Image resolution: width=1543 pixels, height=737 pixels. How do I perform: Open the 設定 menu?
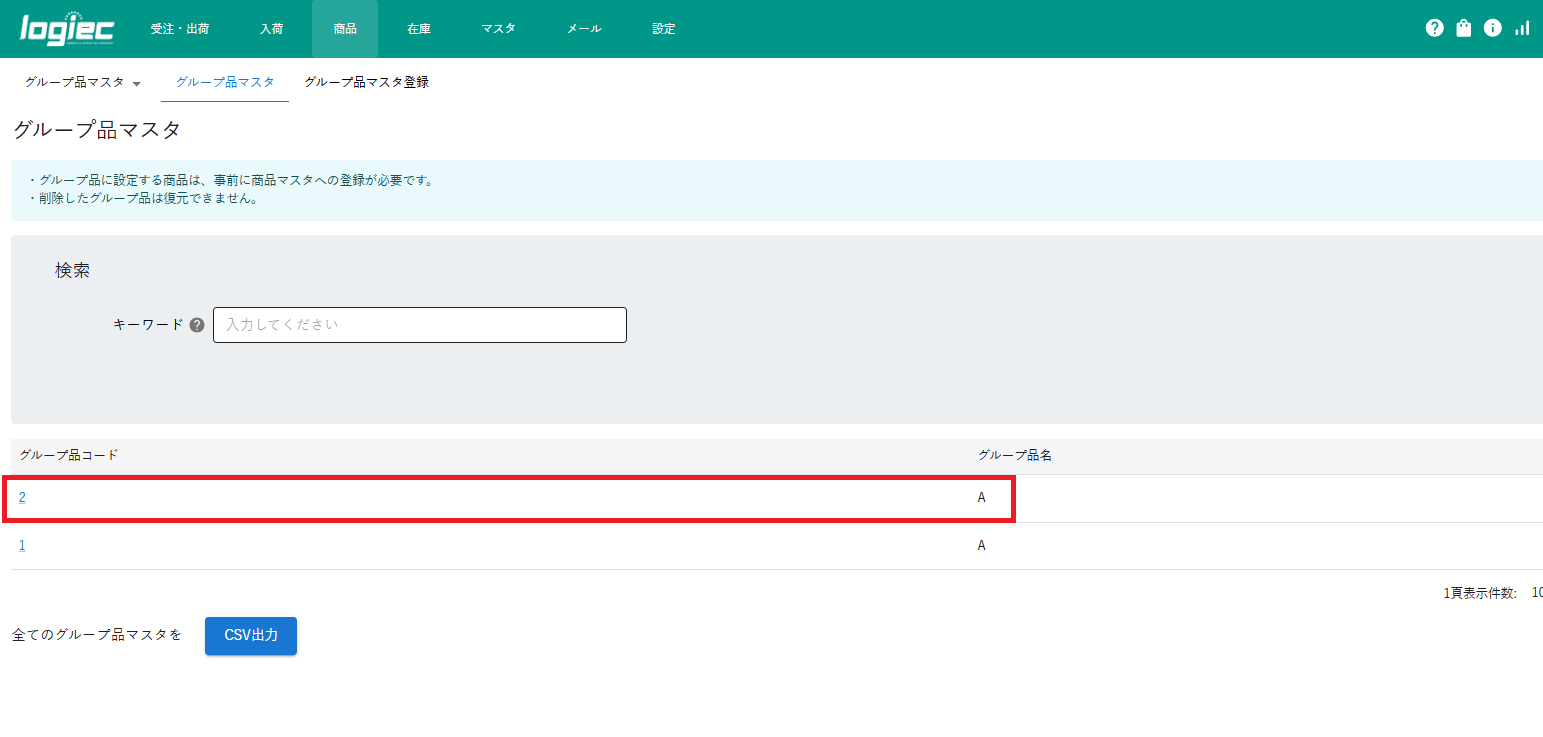coord(664,29)
